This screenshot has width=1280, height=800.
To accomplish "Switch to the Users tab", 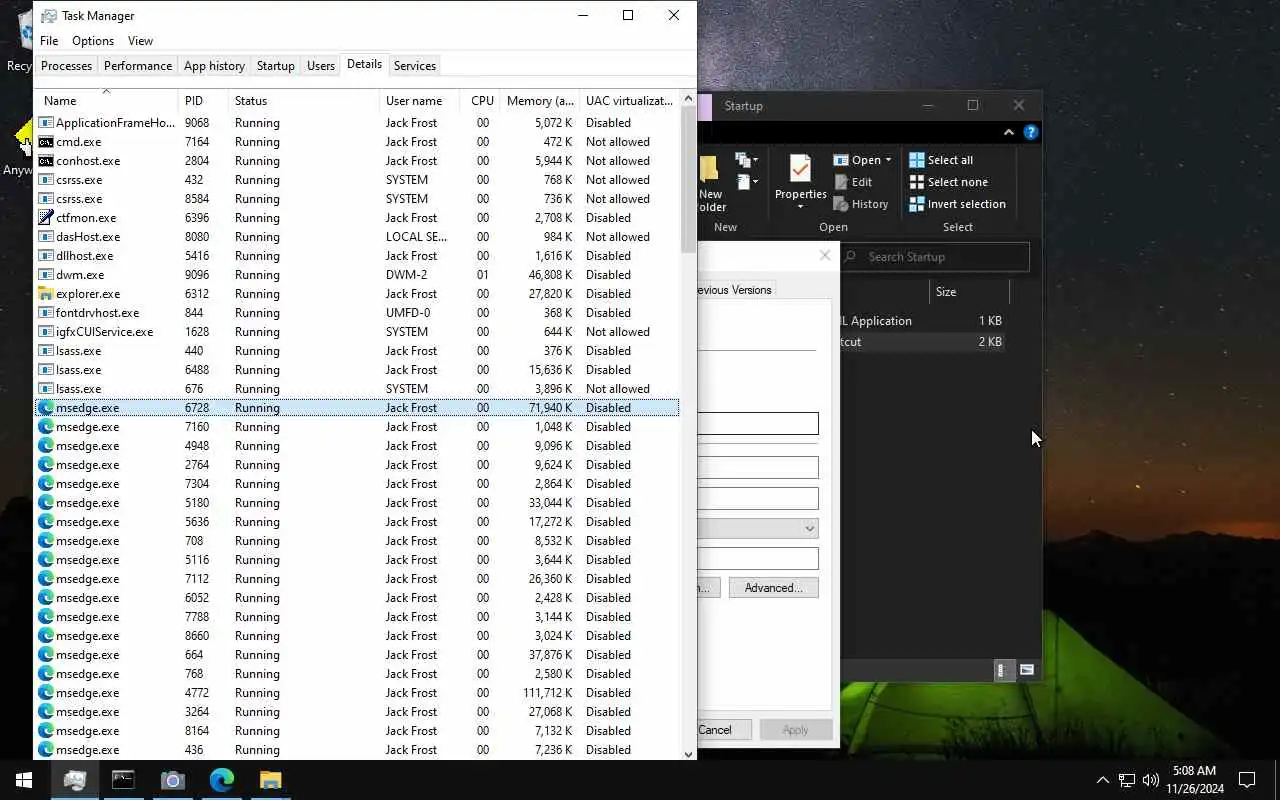I will (321, 66).
